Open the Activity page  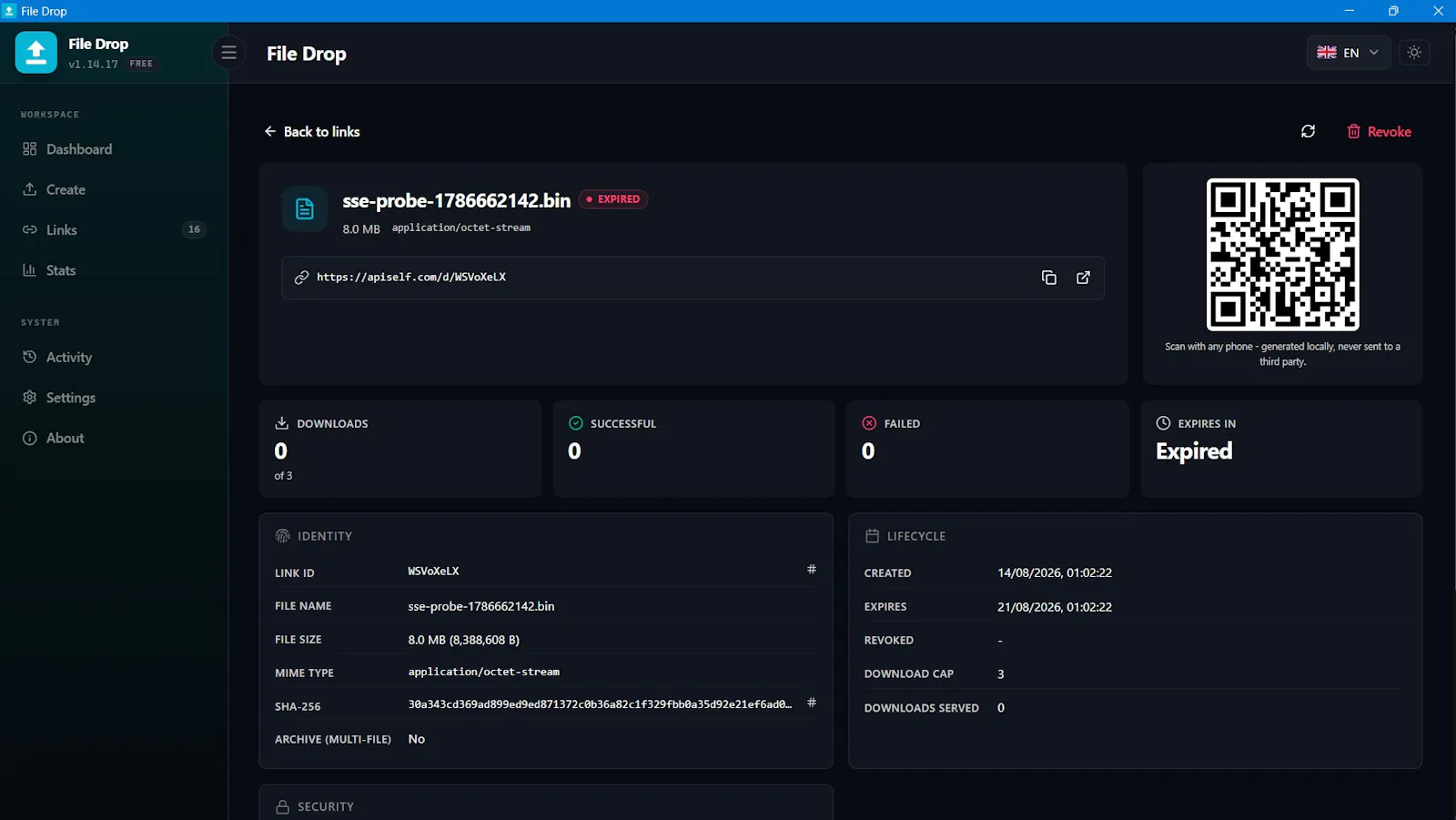click(x=114, y=358)
